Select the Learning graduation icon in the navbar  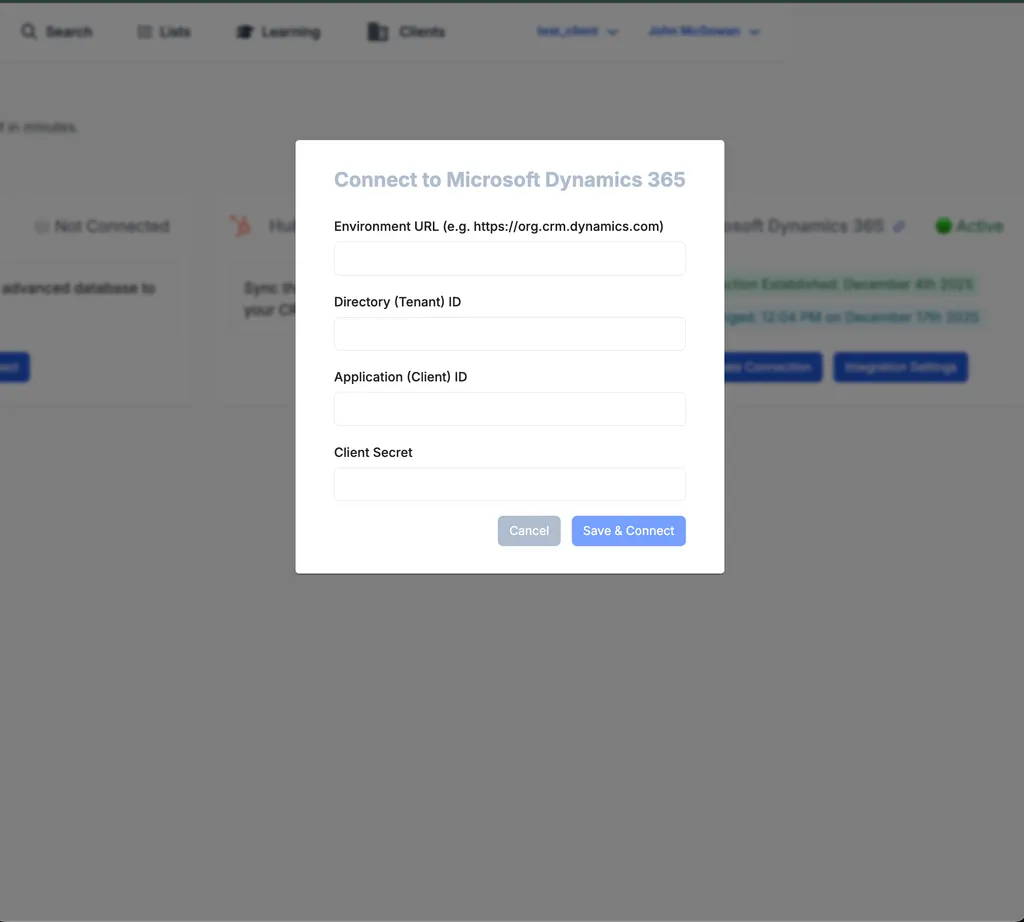pos(244,31)
